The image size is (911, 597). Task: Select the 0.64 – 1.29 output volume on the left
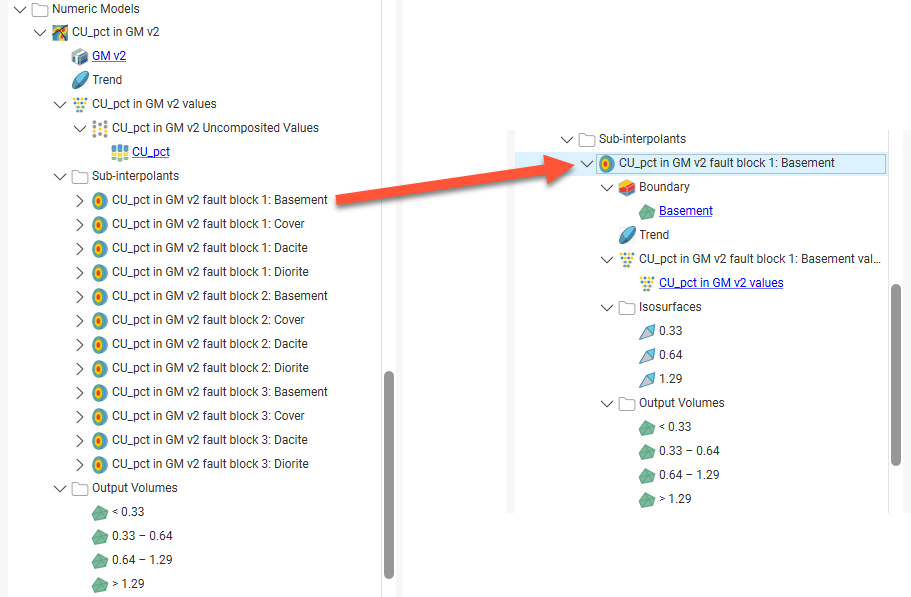pos(142,560)
